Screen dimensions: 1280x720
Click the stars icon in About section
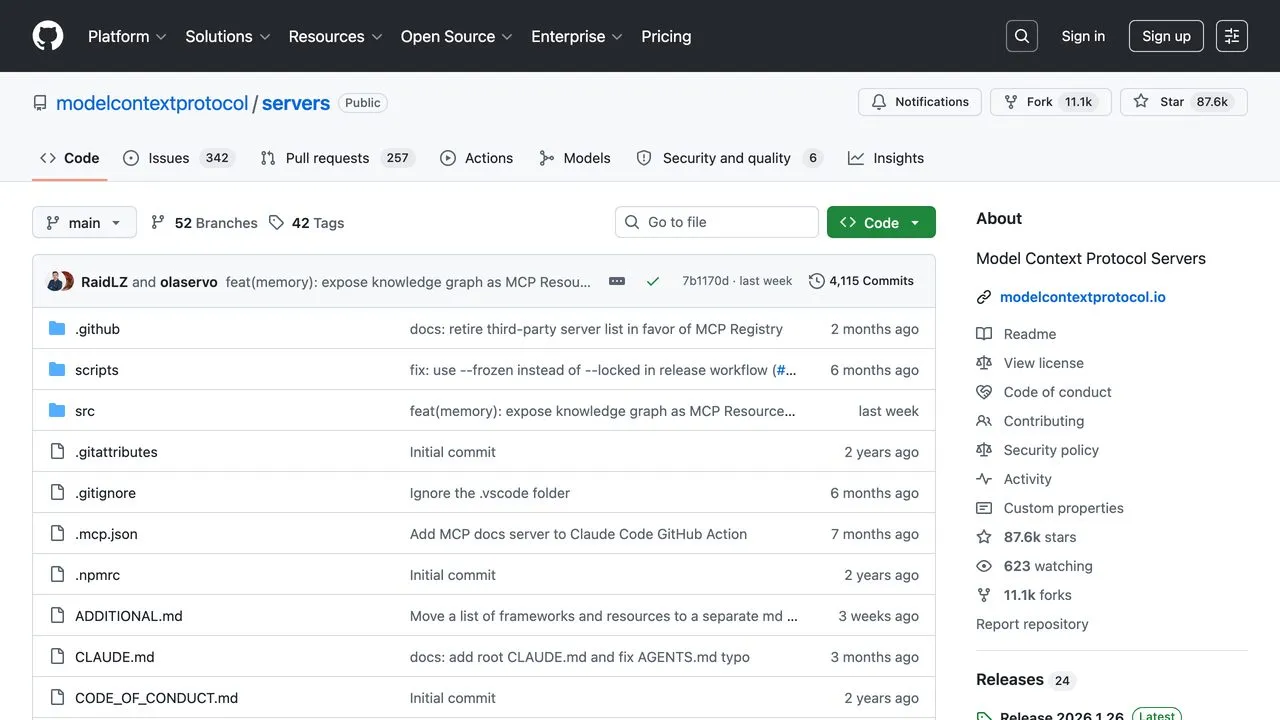coord(984,537)
